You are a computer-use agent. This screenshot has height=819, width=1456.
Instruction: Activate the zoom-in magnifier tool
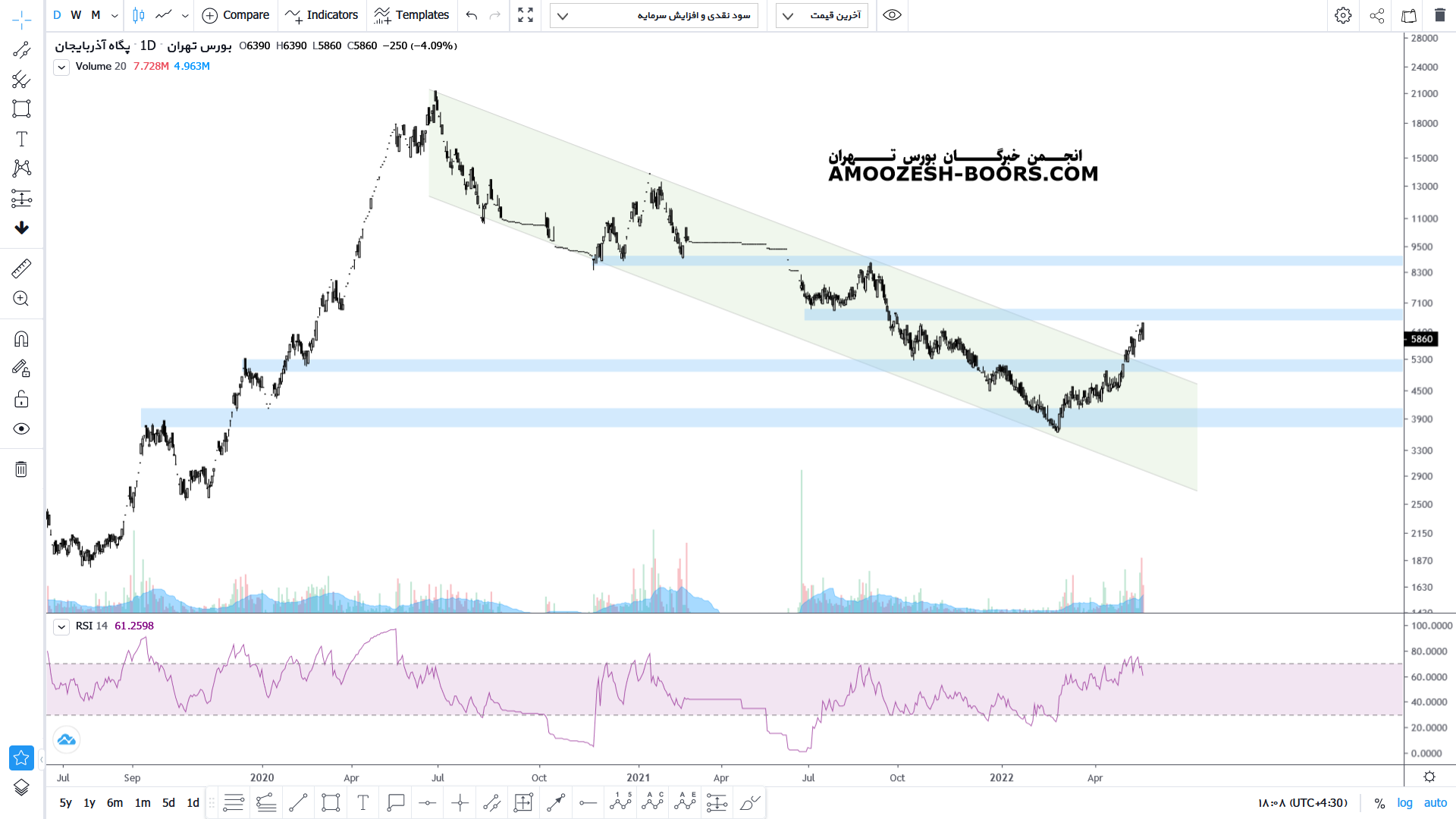pyautogui.click(x=21, y=299)
